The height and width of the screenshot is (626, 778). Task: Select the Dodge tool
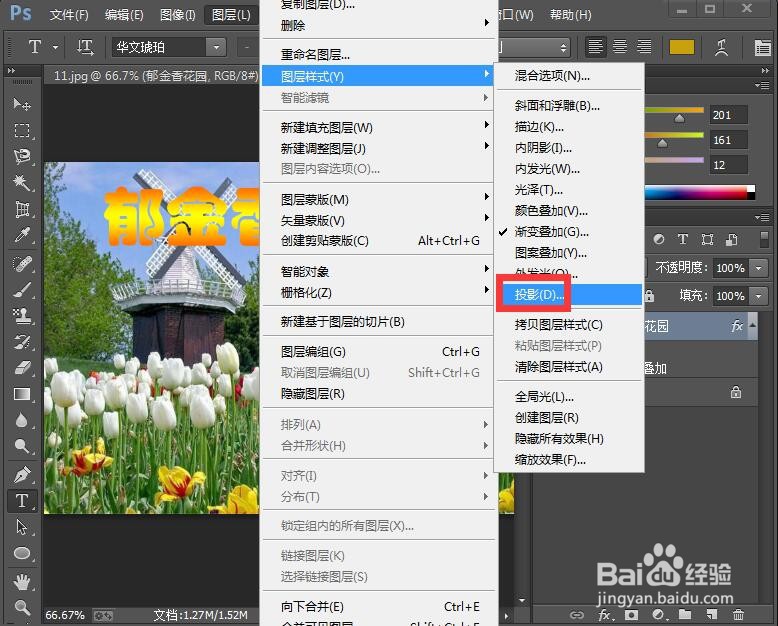tap(22, 446)
